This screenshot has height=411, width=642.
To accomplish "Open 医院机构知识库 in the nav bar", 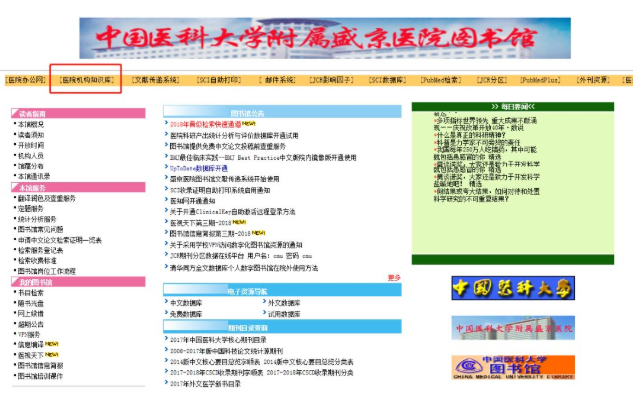I will tap(86, 80).
